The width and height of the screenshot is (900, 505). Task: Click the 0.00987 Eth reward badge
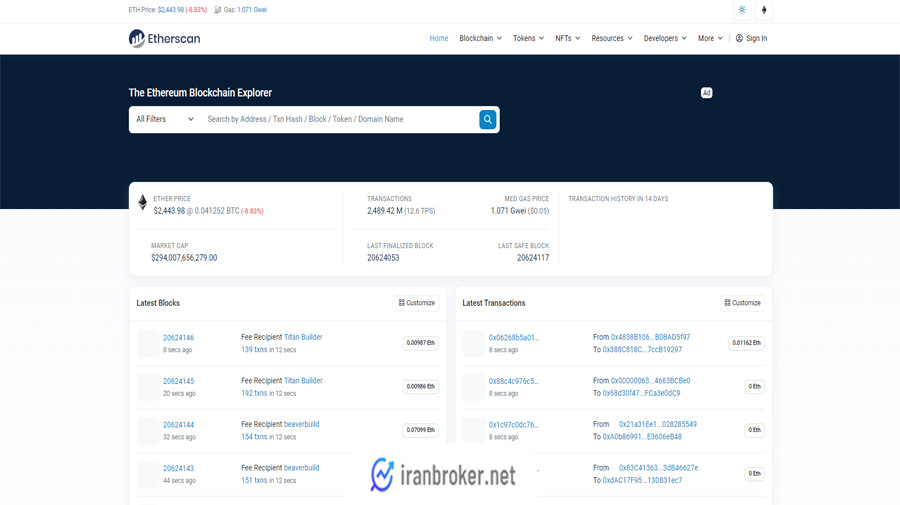click(x=420, y=343)
